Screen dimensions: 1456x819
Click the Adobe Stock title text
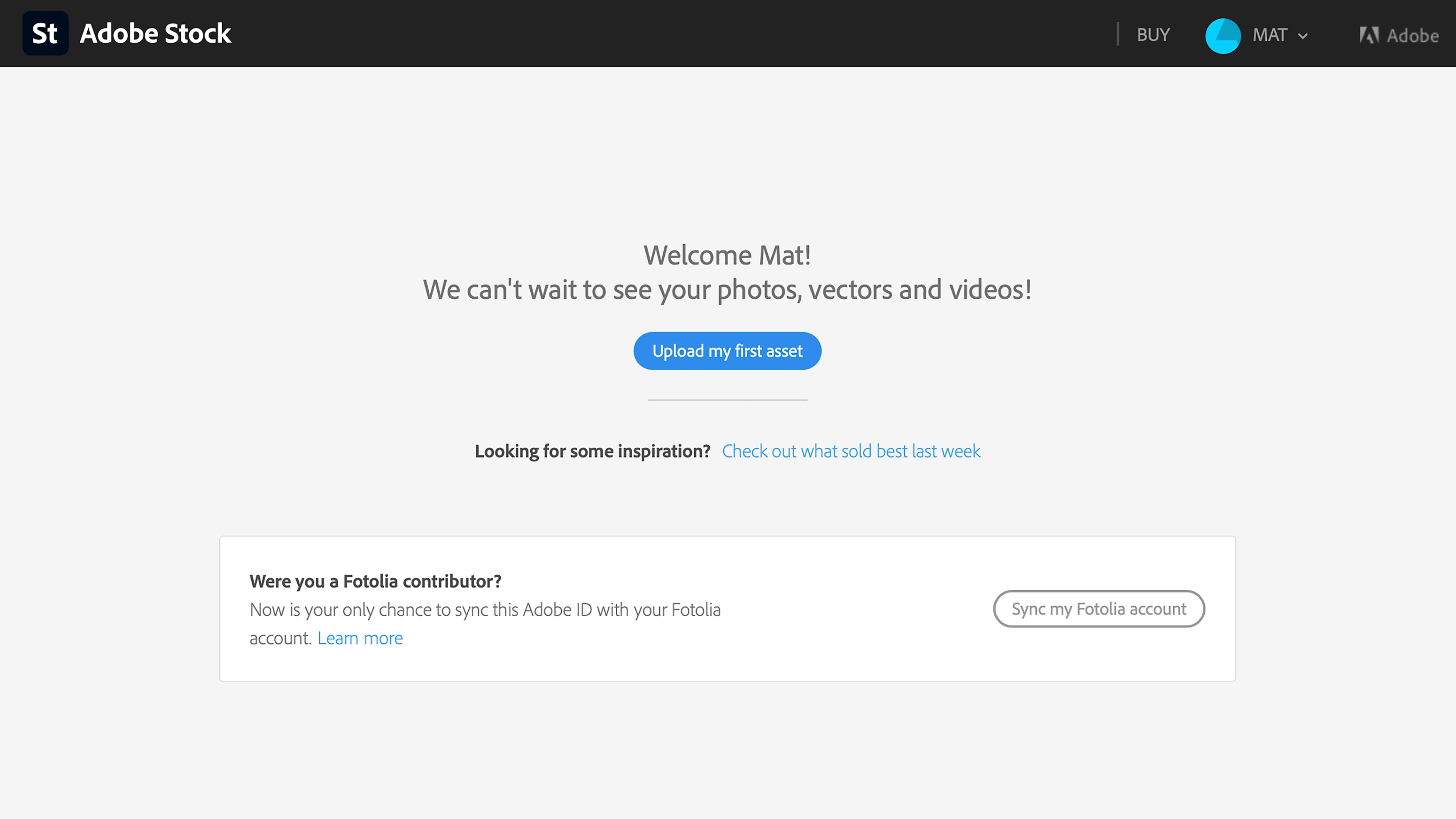155,33
